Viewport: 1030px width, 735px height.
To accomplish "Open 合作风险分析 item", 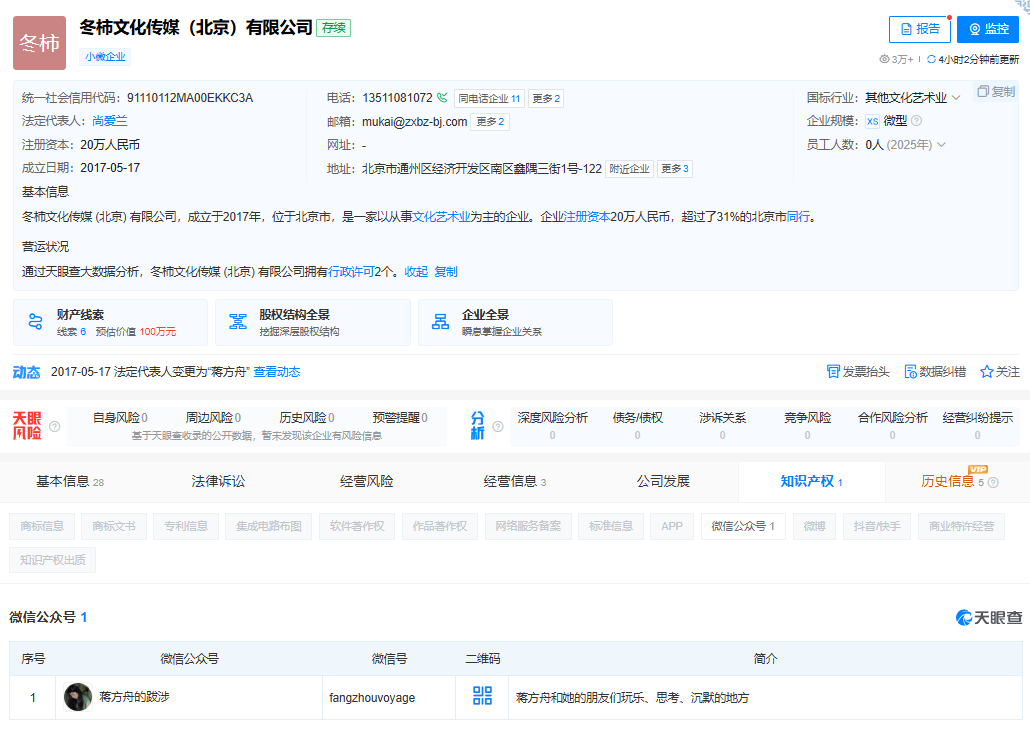I will point(893,426).
